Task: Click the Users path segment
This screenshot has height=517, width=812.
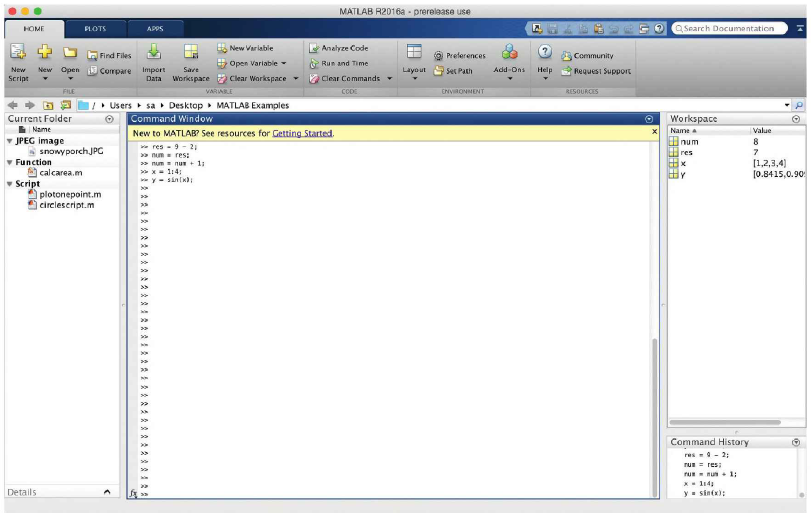Action: [121, 105]
